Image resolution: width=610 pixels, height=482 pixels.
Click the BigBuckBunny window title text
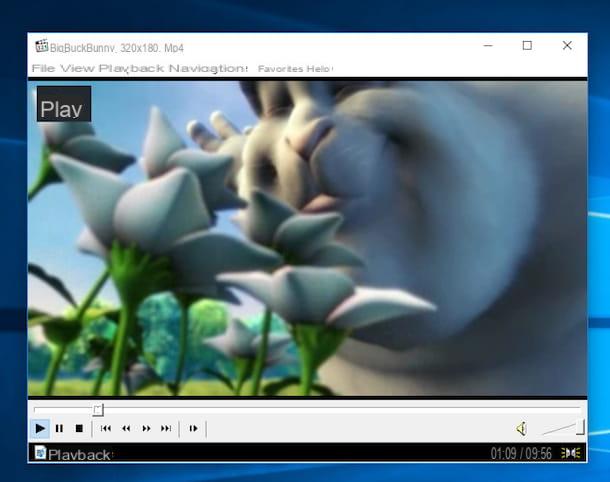[x=117, y=48]
